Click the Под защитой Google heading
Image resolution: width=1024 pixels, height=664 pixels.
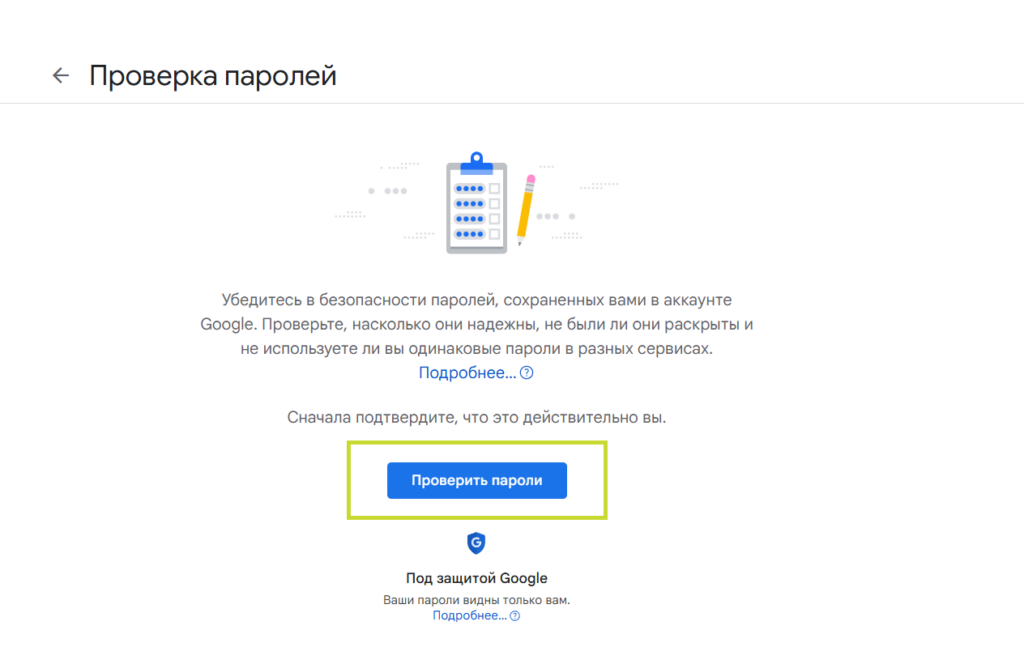pos(476,578)
